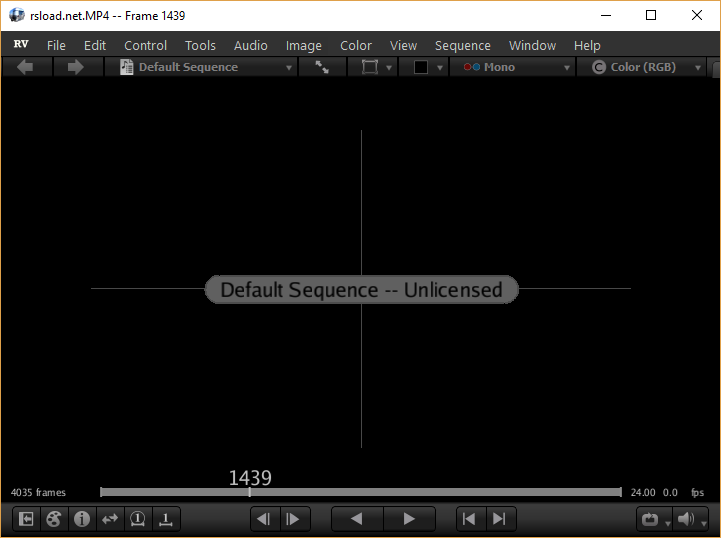Open the Tools menu
721x538 pixels.
pos(200,46)
